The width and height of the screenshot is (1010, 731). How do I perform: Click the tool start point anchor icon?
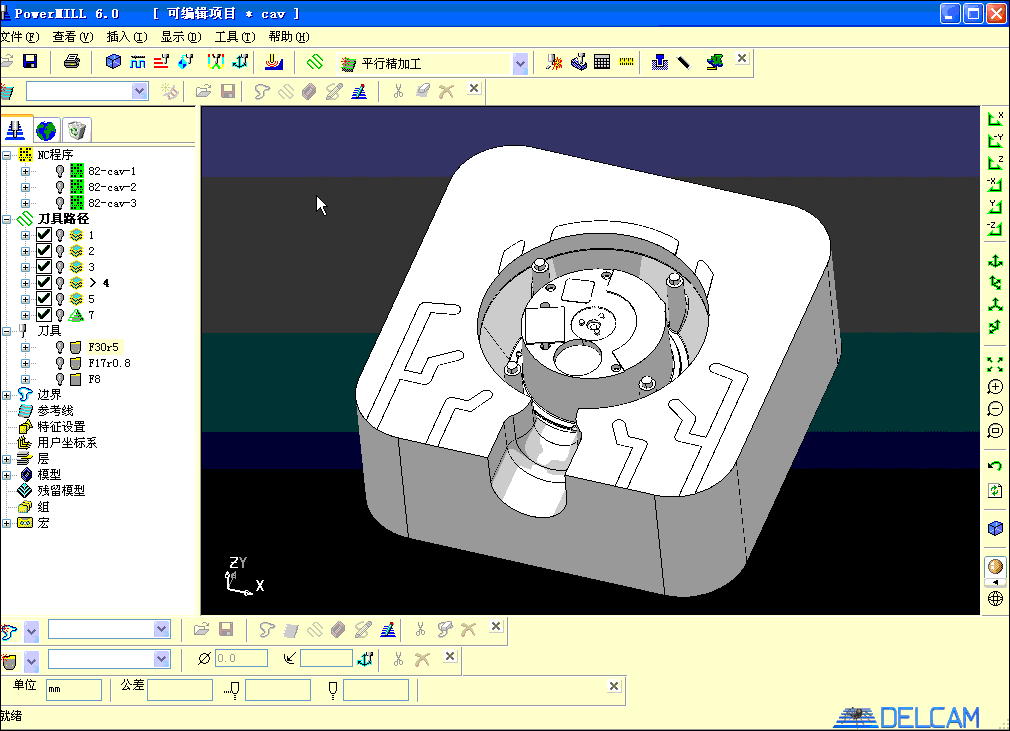pos(240,62)
